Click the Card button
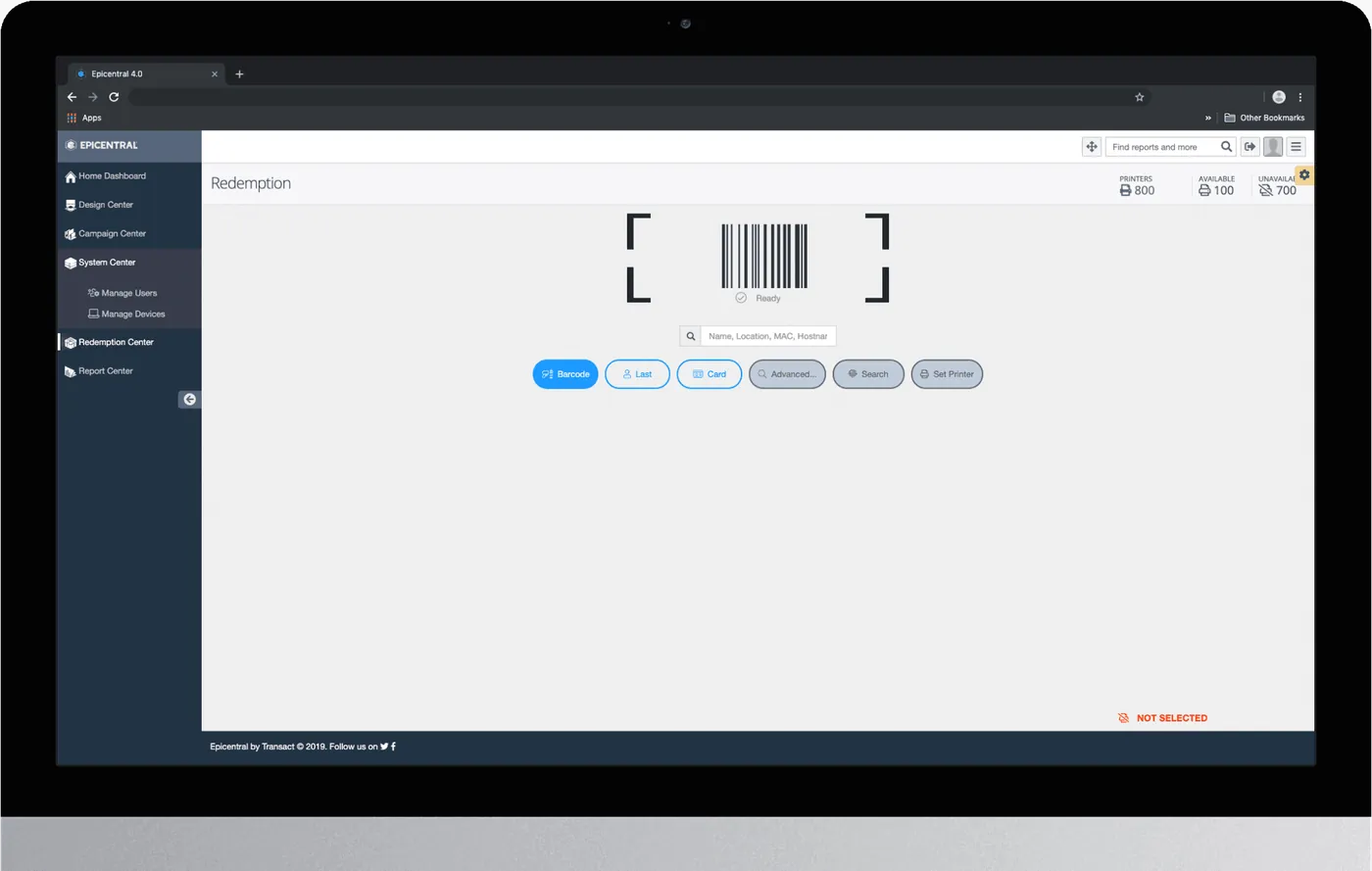Viewport: 1372px width, 871px height. [x=710, y=374]
